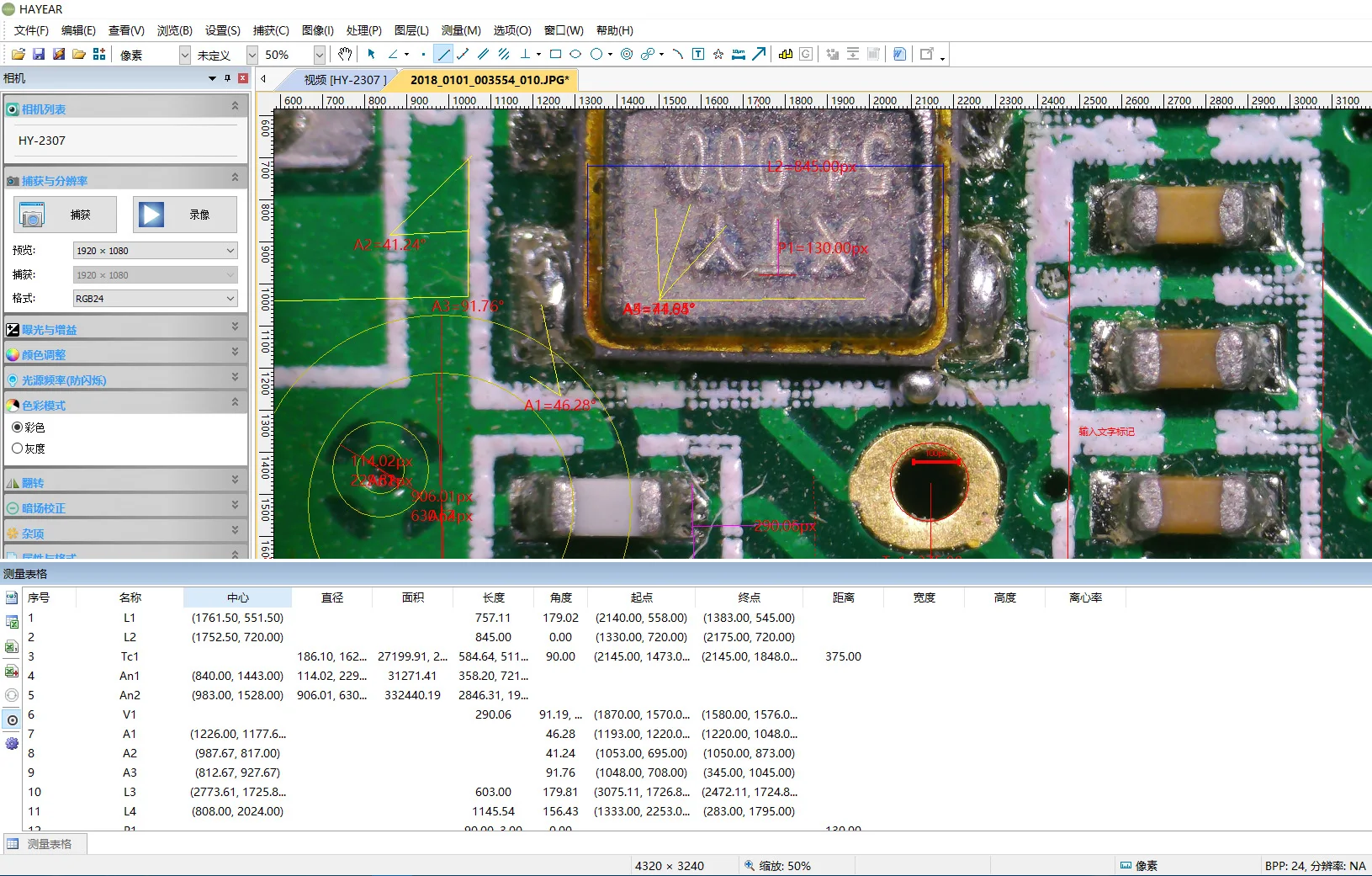1372x876 pixels.
Task: Click the save icon in toolbar
Action: [x=39, y=54]
